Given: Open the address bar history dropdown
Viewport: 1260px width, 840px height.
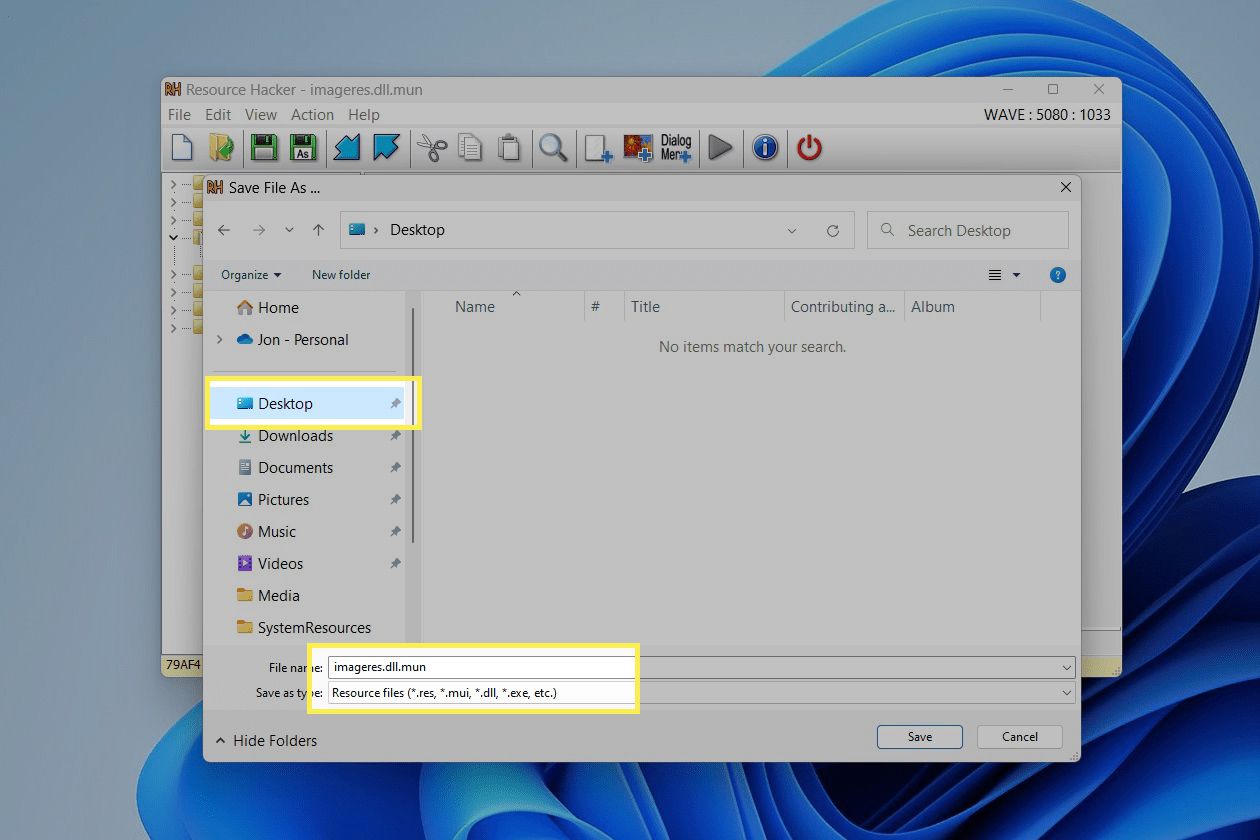Looking at the screenshot, I should [x=792, y=230].
